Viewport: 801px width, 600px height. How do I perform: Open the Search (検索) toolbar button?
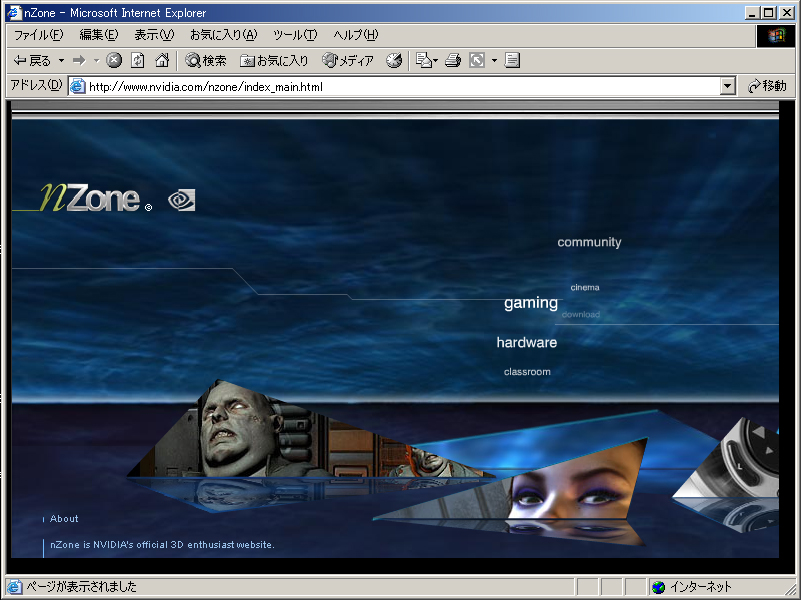point(206,61)
